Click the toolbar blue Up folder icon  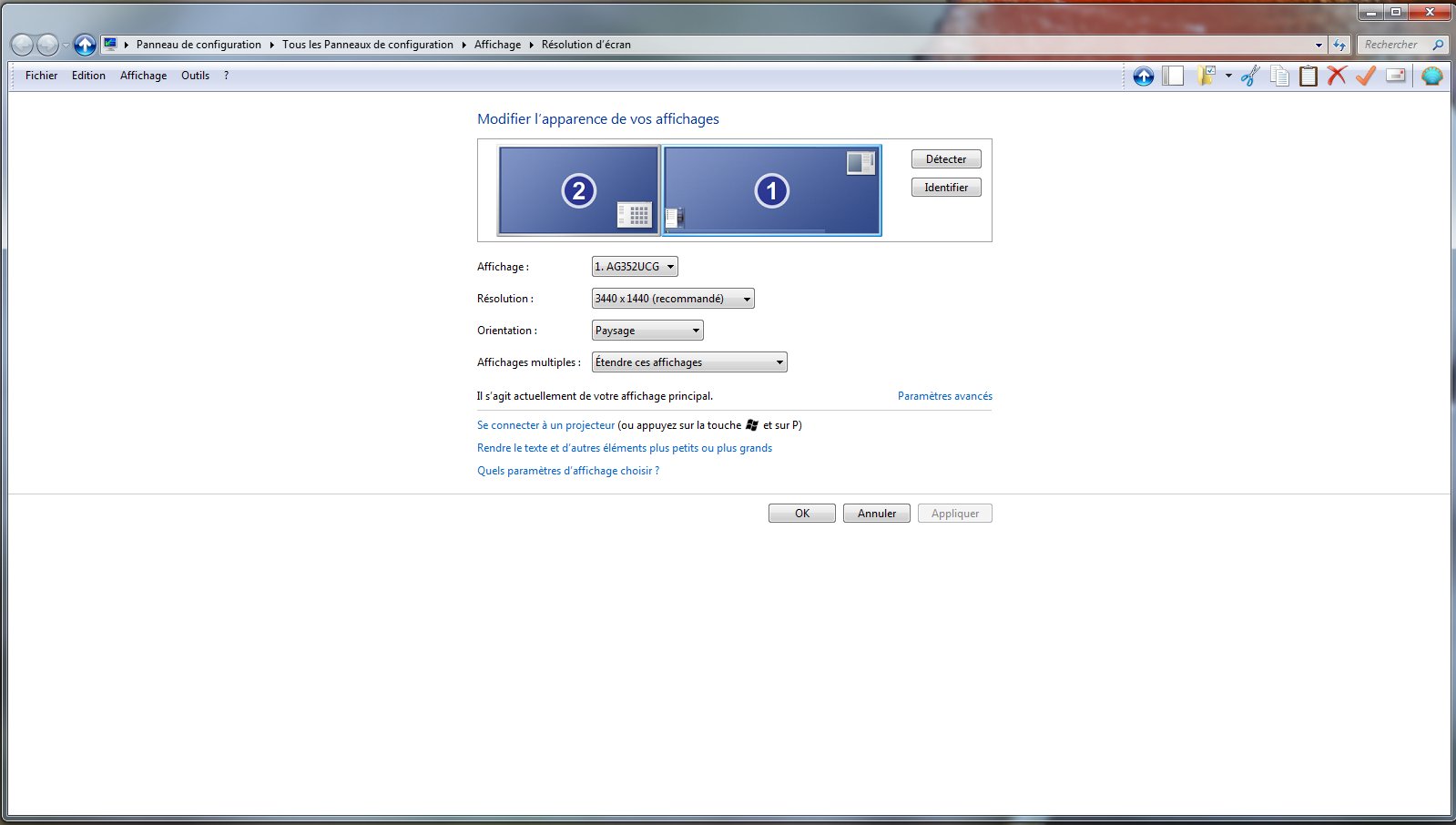click(x=1144, y=76)
